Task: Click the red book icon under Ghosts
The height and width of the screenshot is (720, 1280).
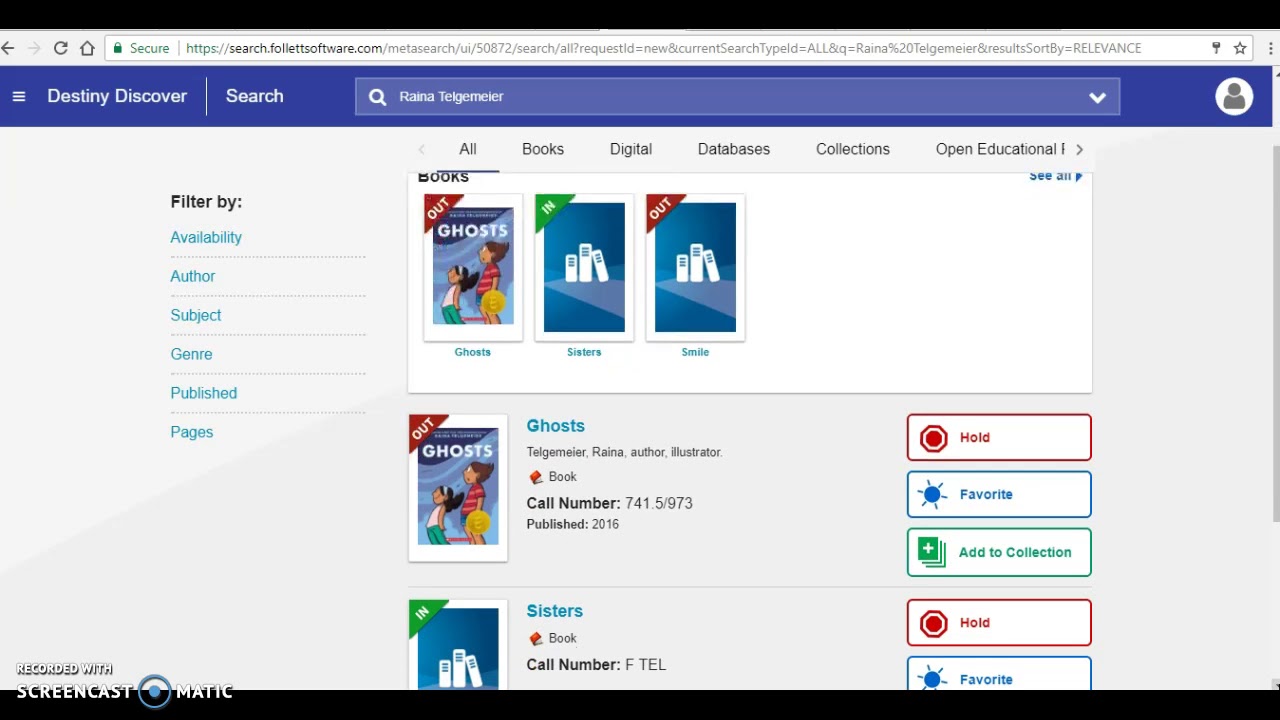Action: tap(536, 477)
